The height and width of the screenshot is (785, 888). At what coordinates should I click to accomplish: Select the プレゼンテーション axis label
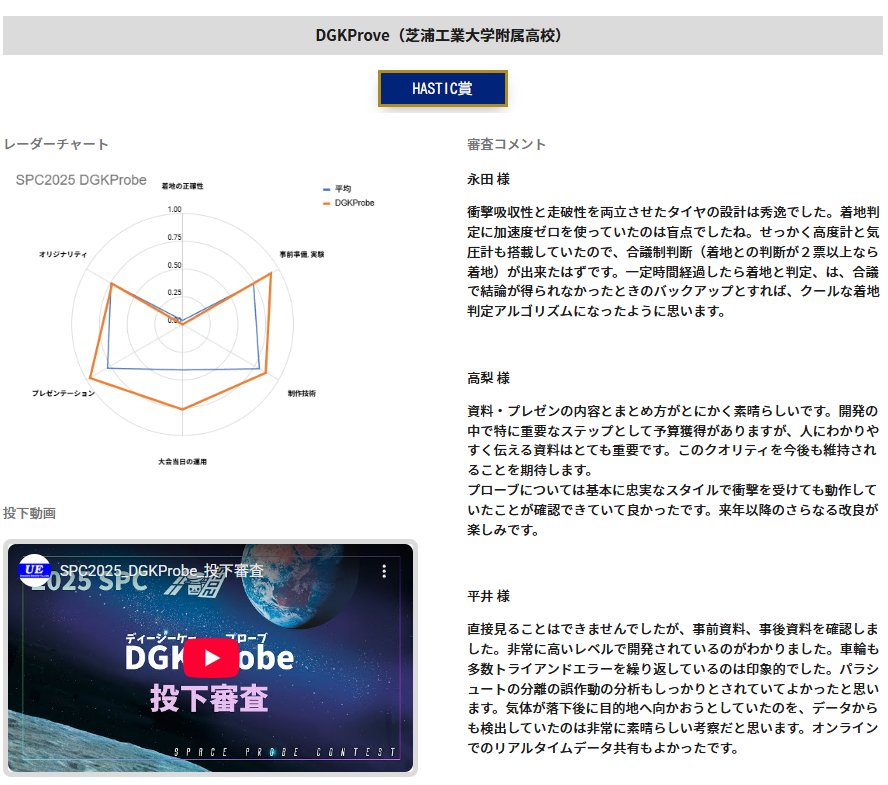[64, 393]
